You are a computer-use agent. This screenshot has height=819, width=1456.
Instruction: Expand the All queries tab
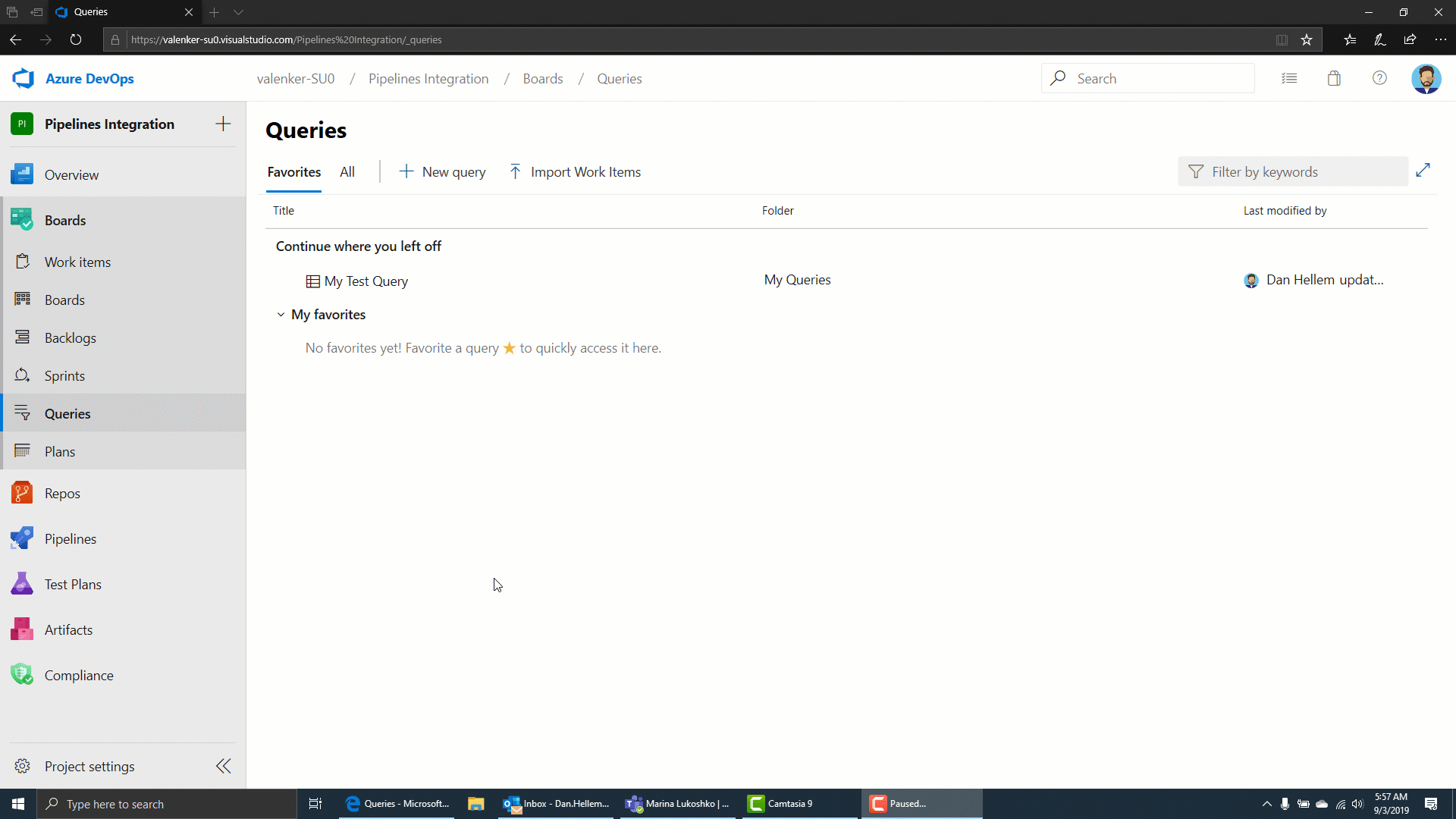coord(347,172)
